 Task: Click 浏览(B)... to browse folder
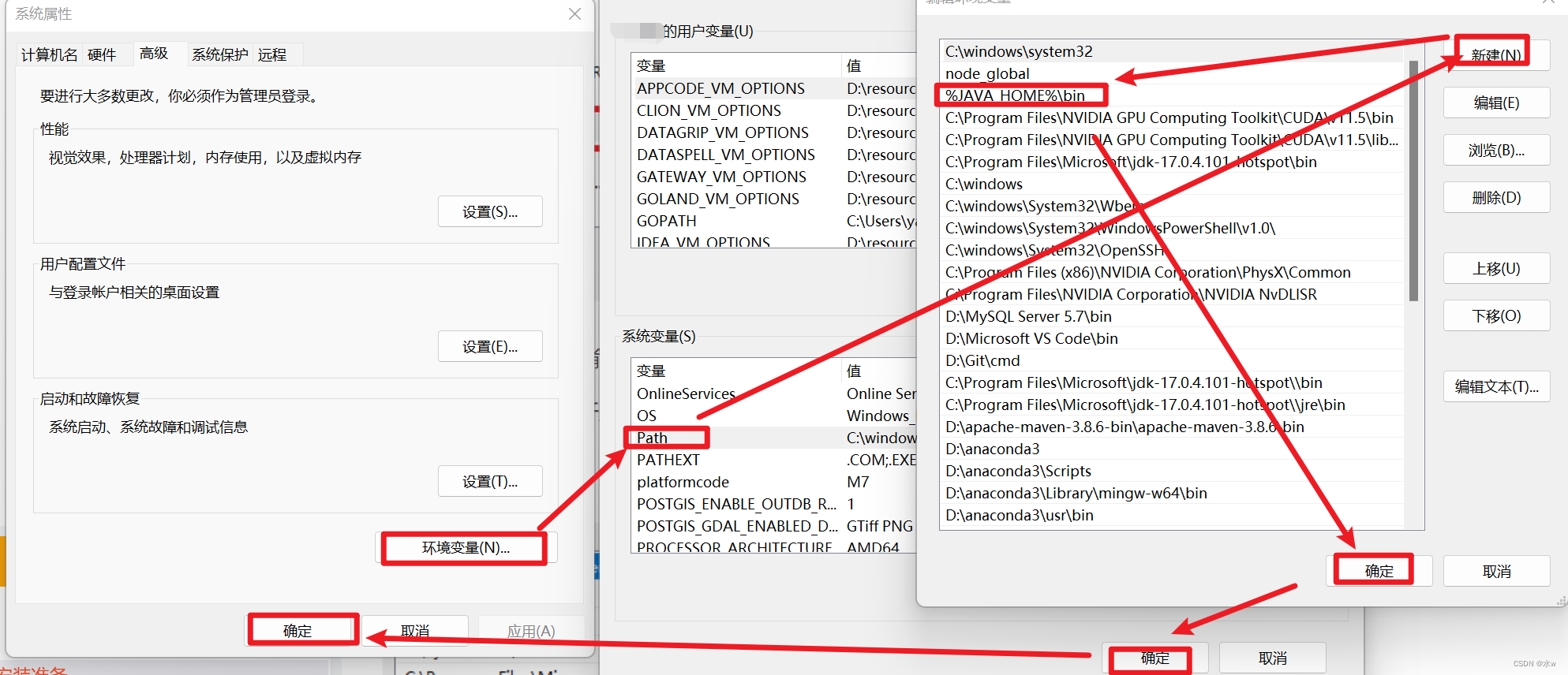[x=1496, y=150]
